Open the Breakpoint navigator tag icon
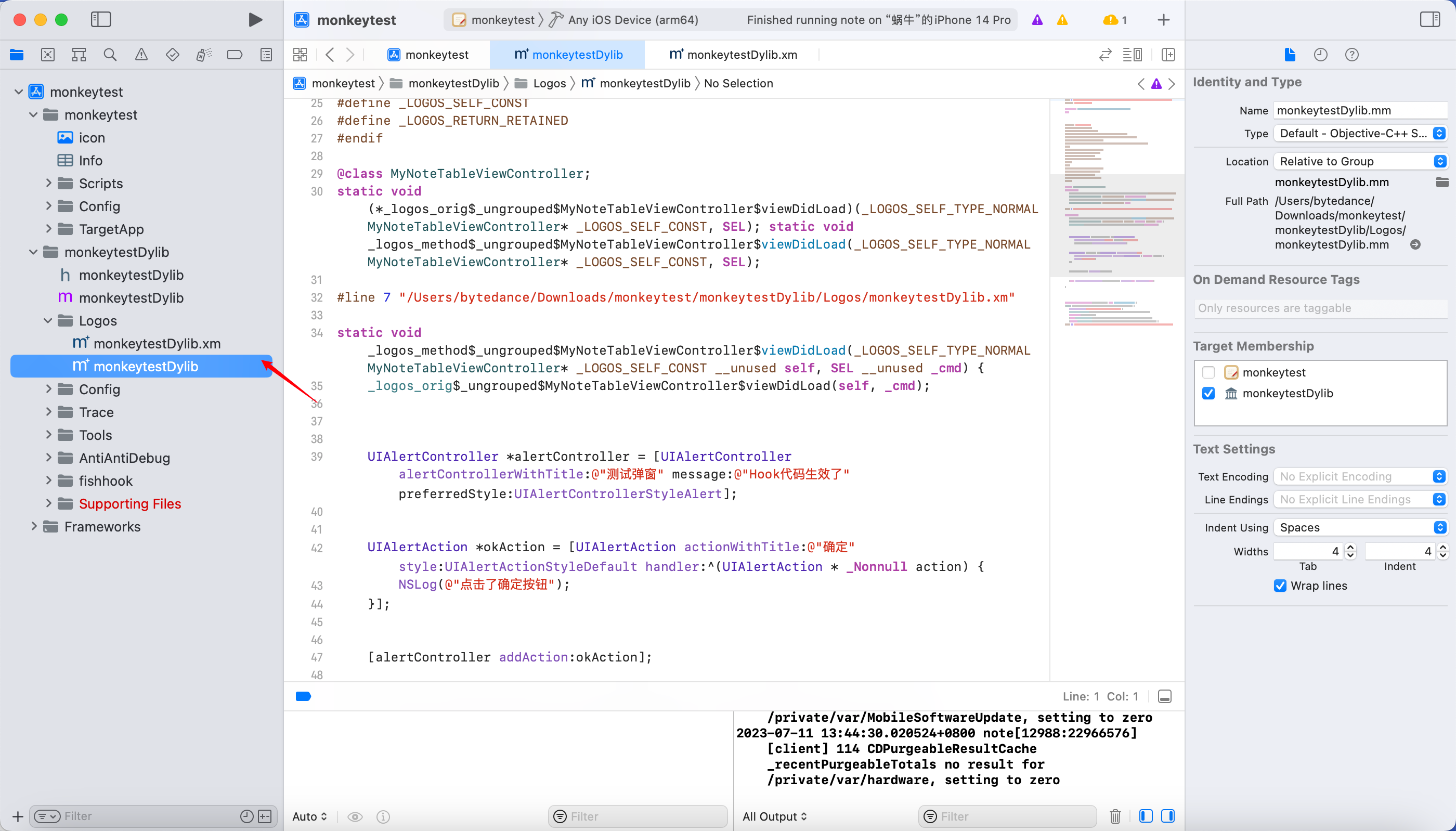Screen dimensions: 1456x831 (235, 54)
